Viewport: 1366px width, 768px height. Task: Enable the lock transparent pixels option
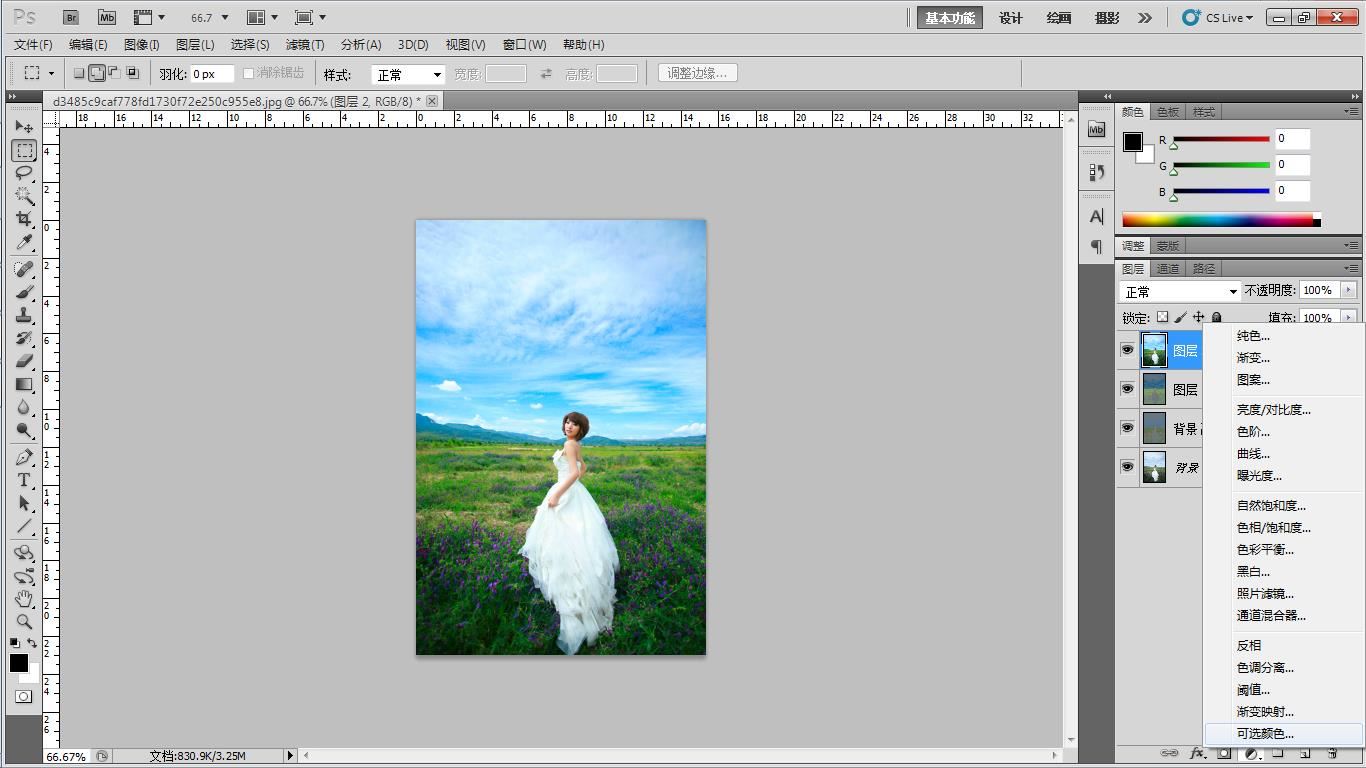coord(1162,318)
